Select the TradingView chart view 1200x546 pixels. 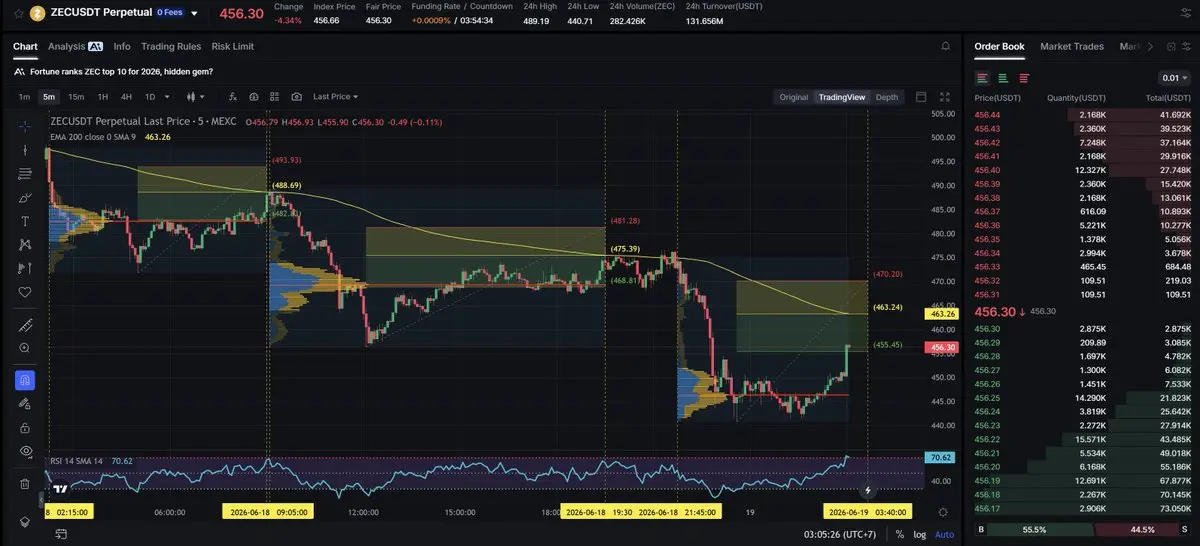[841, 97]
